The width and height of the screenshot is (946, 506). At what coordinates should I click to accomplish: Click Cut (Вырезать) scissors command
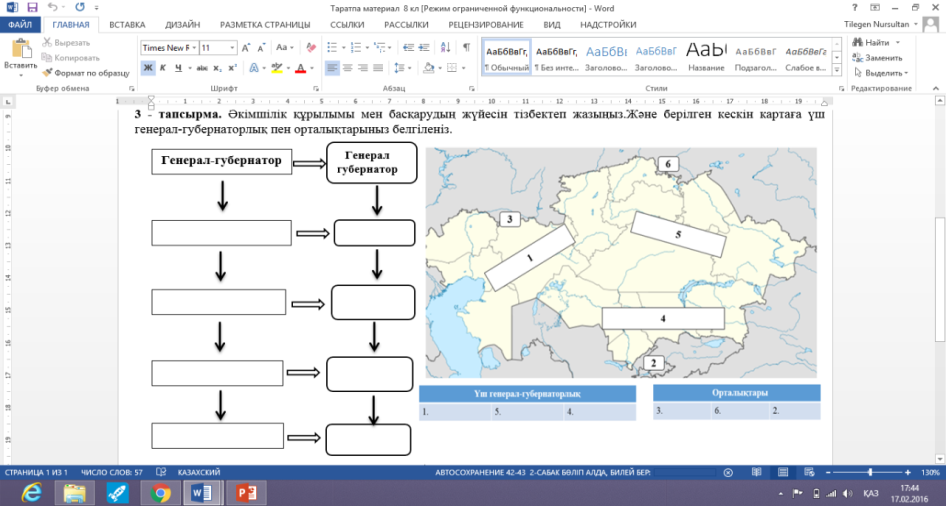click(x=66, y=43)
